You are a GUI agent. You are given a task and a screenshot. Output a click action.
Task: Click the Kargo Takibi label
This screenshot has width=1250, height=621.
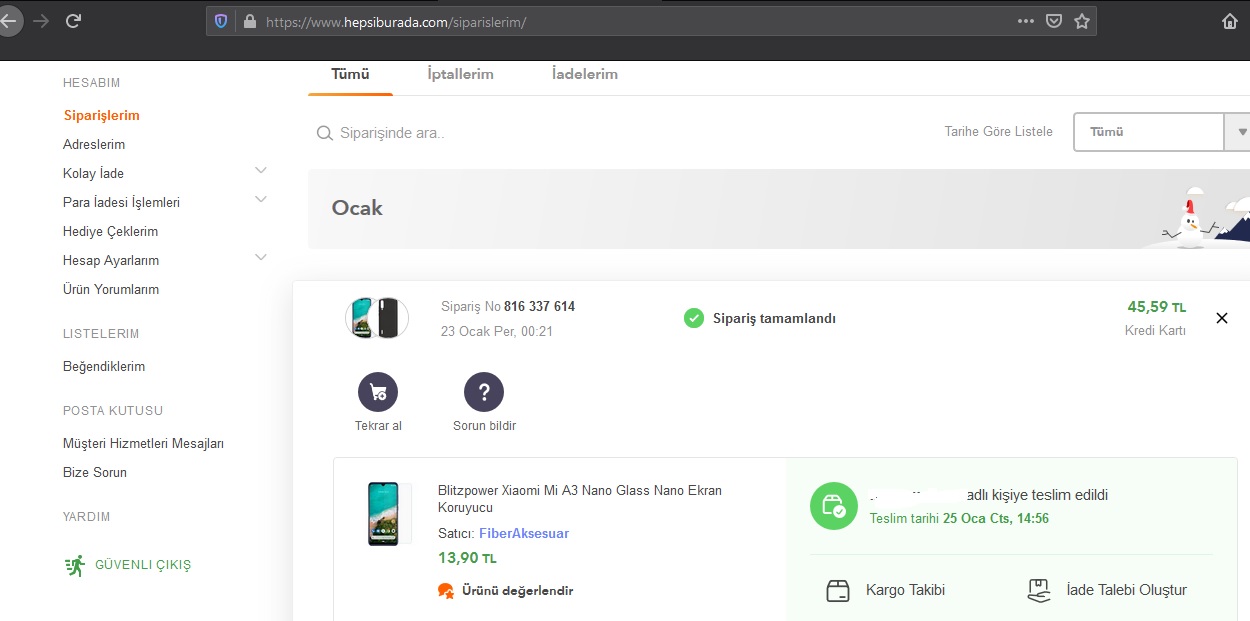905,591
